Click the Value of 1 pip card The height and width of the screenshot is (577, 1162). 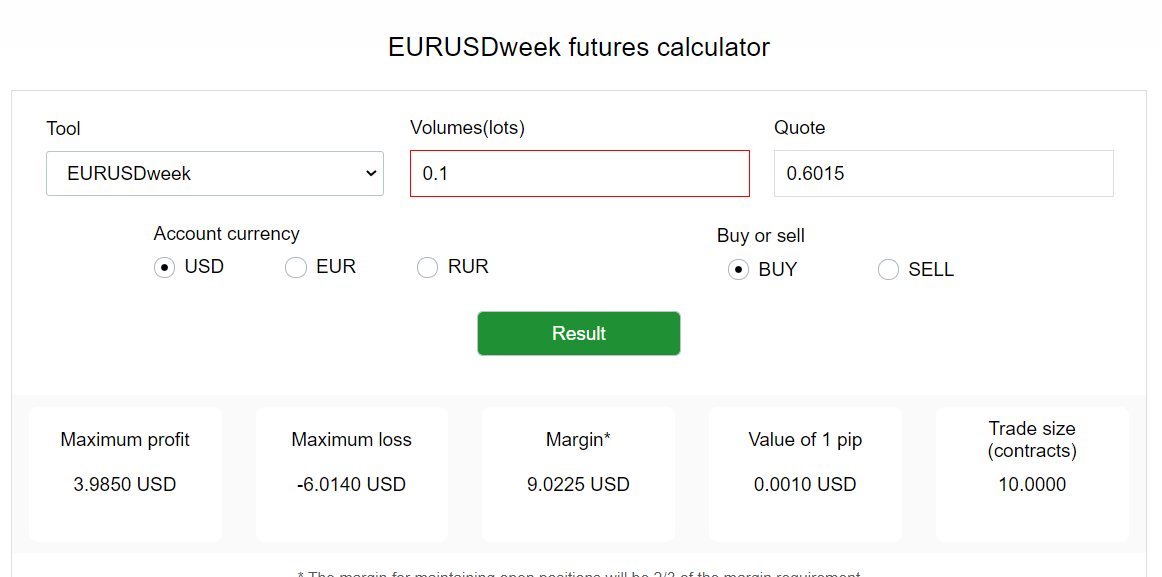coord(806,474)
